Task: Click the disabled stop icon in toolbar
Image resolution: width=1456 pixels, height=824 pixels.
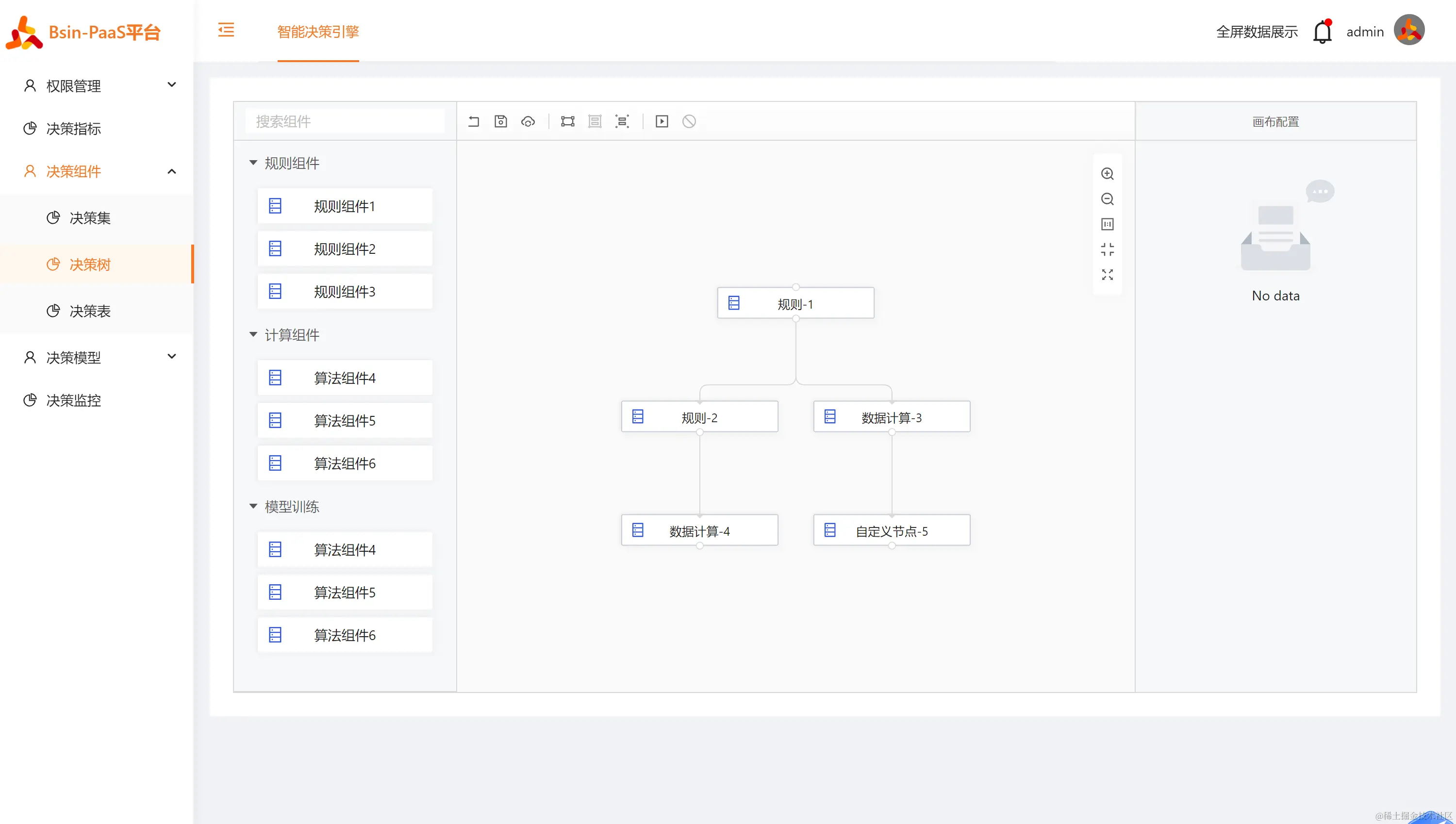Action: click(689, 121)
